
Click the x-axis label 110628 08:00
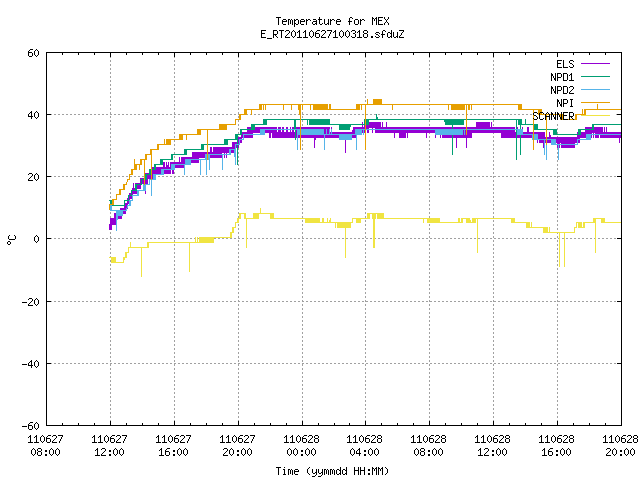pyautogui.click(x=429, y=446)
